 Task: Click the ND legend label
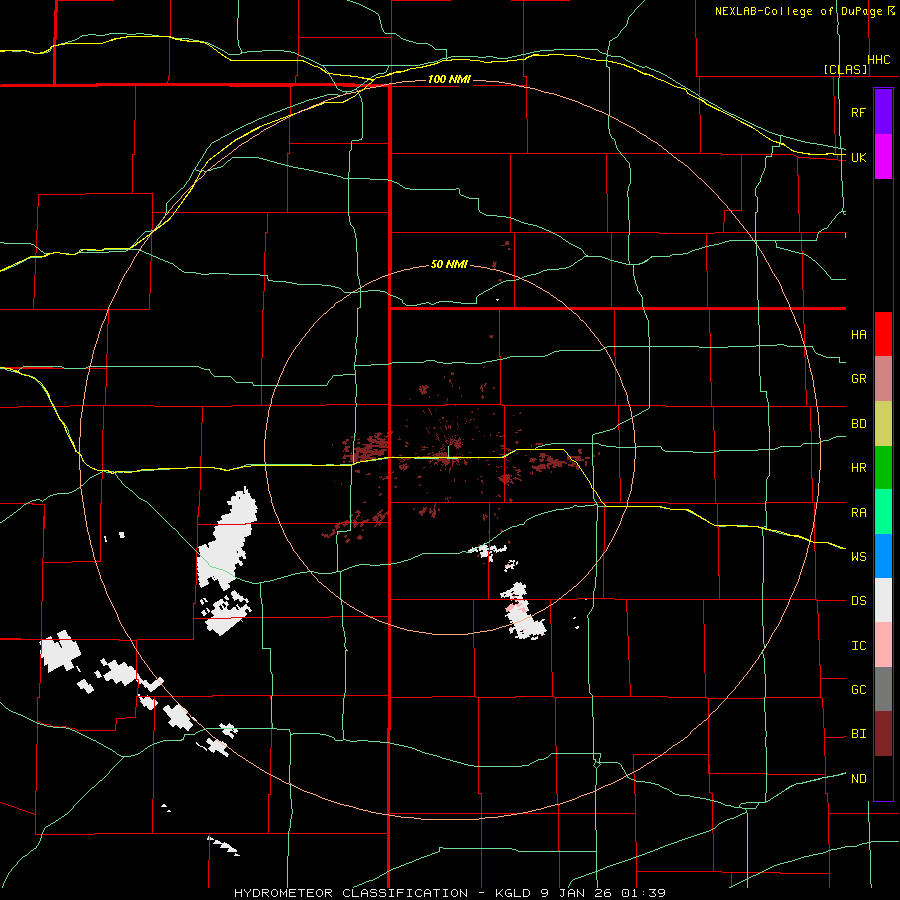(858, 779)
